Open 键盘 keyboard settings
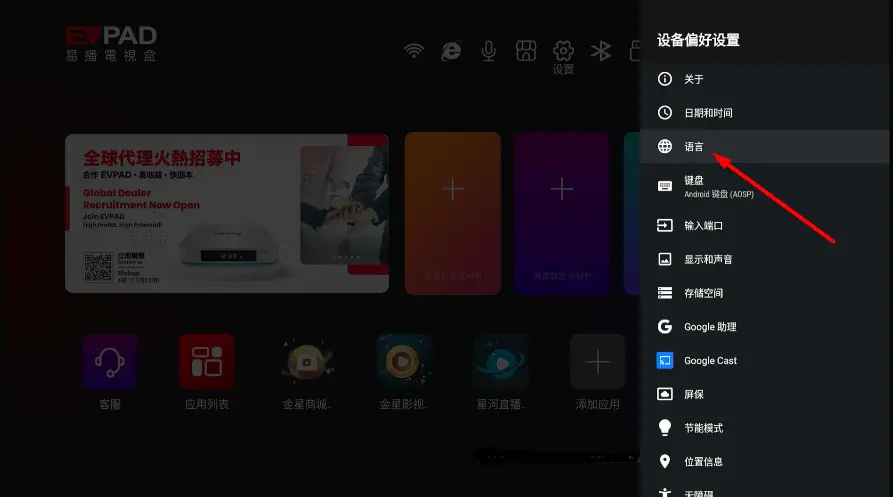 (718, 187)
